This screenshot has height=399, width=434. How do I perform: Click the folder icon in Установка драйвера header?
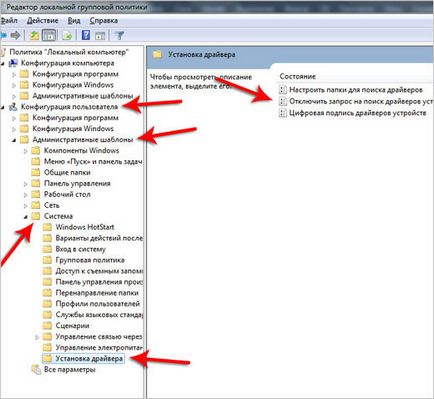point(157,54)
